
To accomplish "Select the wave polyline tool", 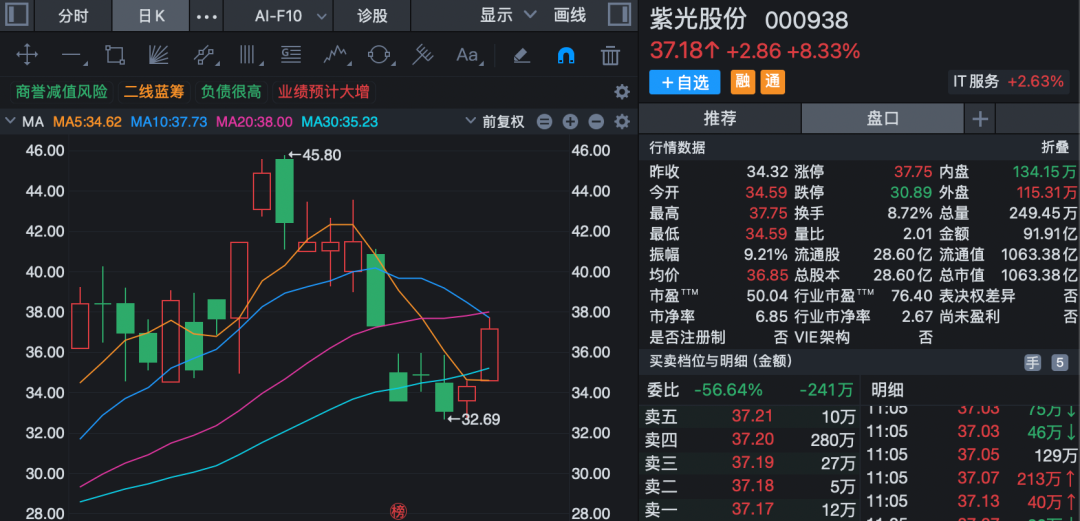I will pyautogui.click(x=335, y=54).
